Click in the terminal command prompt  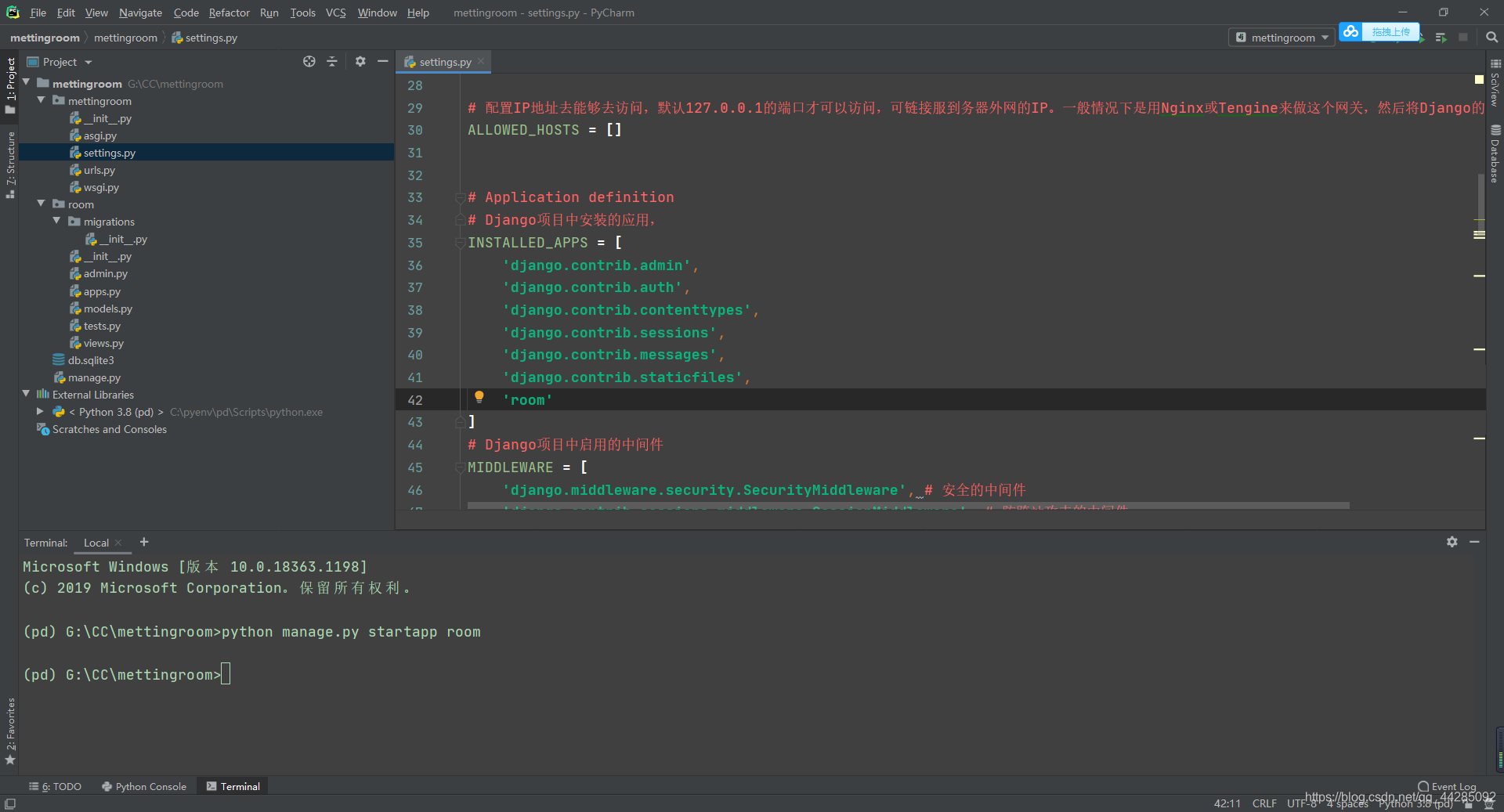(x=226, y=674)
